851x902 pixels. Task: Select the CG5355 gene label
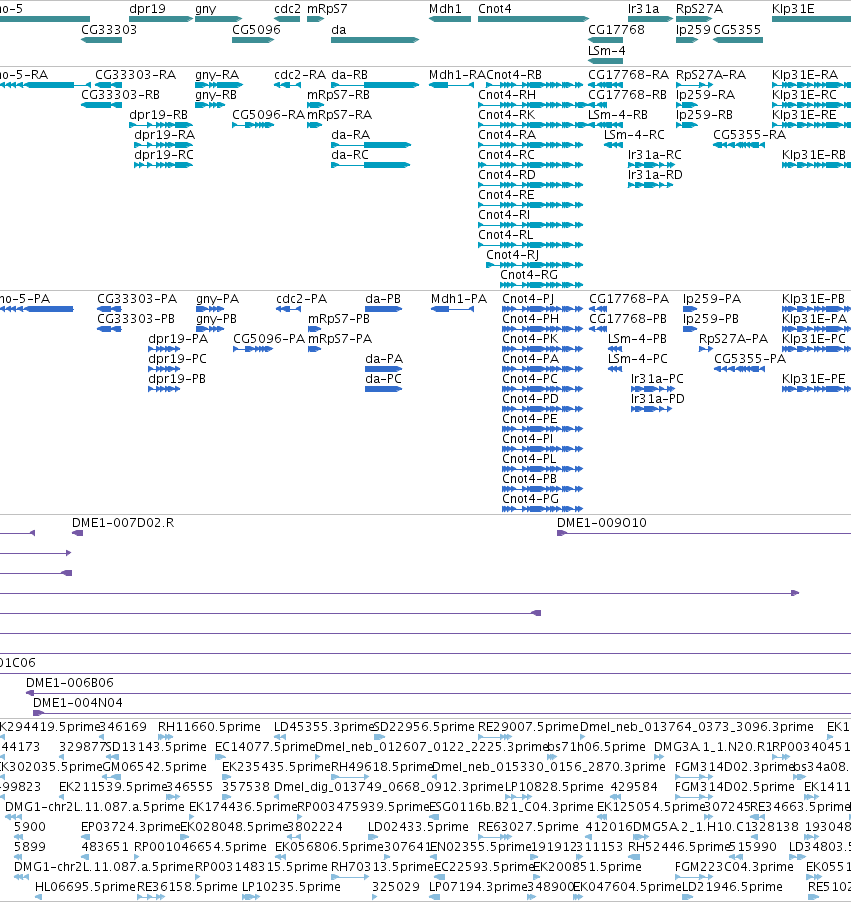click(736, 29)
